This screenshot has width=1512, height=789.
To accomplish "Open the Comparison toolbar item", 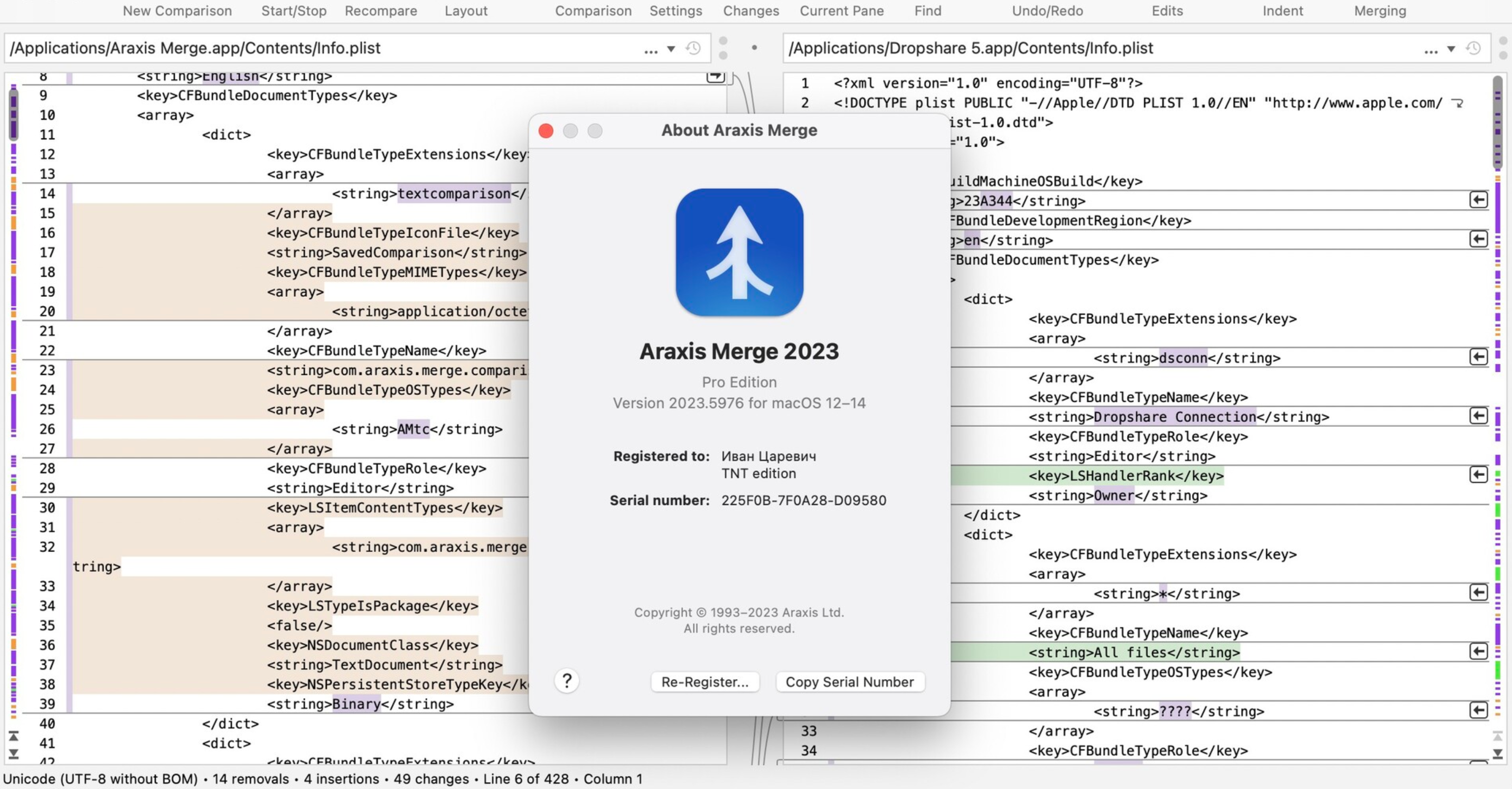I will click(x=594, y=11).
